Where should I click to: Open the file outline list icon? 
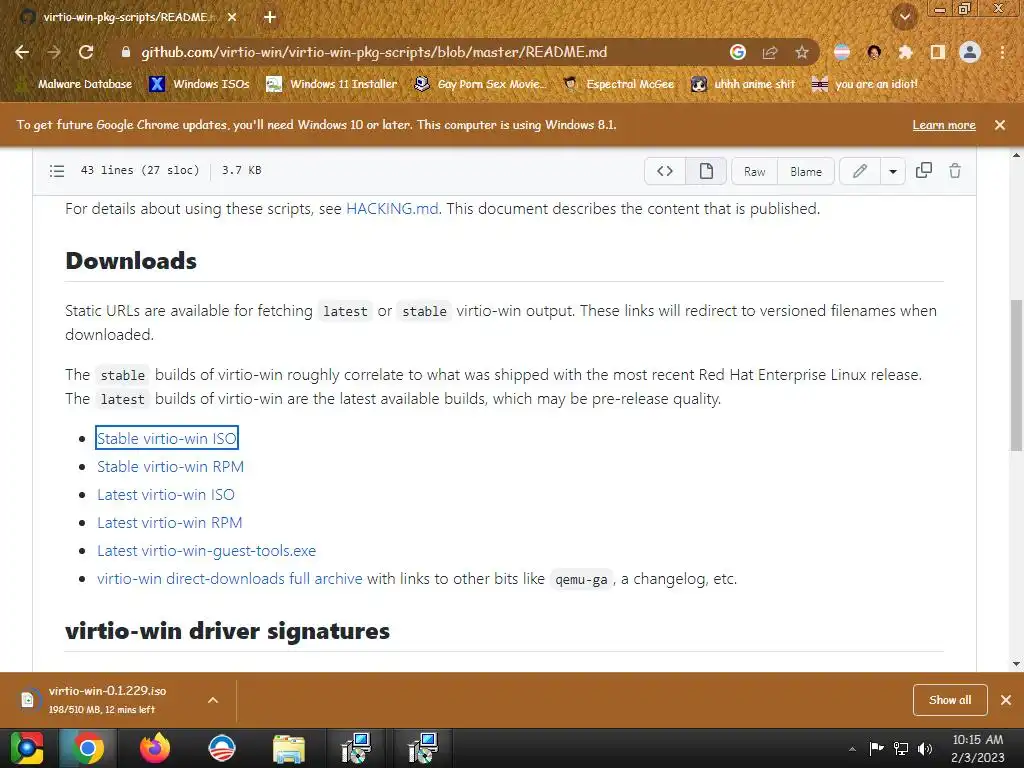pos(57,171)
